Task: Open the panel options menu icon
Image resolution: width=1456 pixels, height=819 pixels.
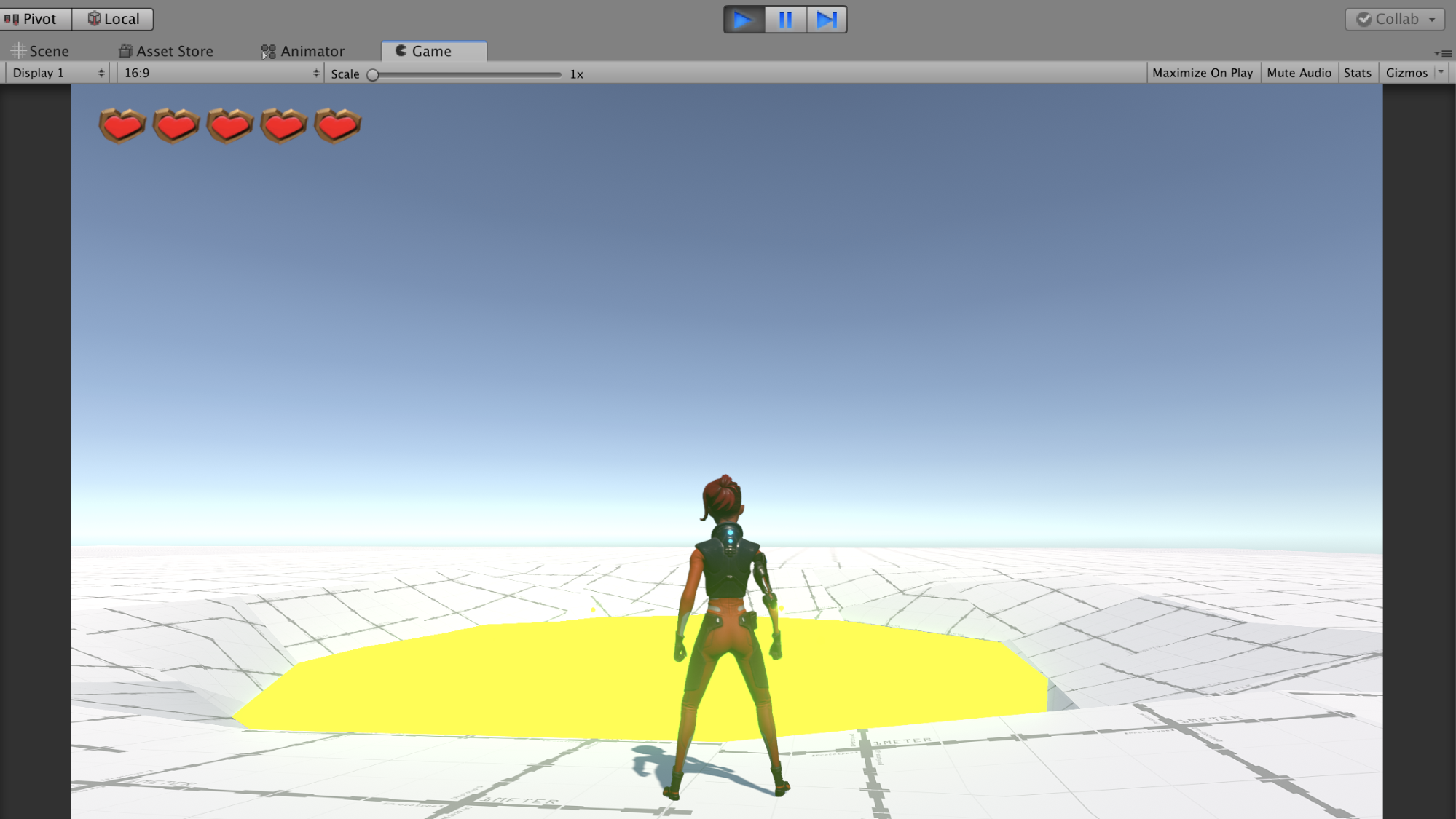Action: click(x=1442, y=53)
